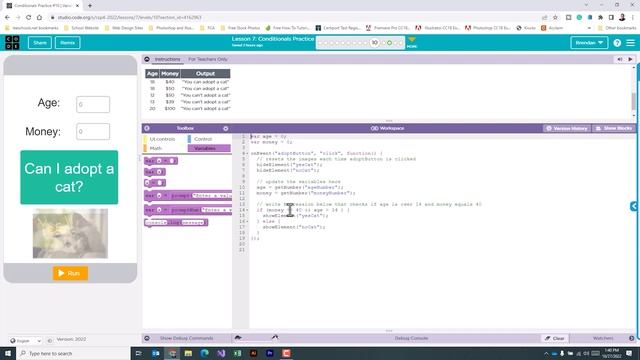Click the Money input field

click(93, 131)
